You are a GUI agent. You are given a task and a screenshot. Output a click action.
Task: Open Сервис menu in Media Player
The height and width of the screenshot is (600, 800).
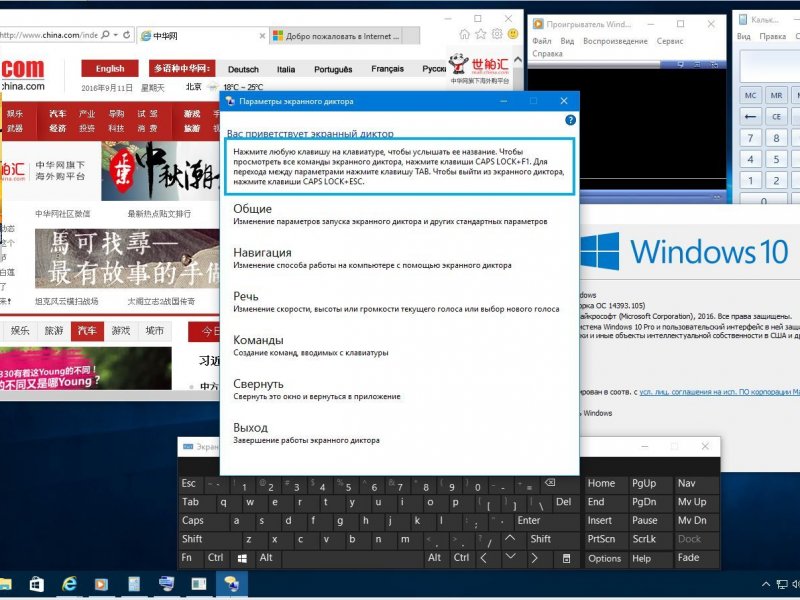669,41
